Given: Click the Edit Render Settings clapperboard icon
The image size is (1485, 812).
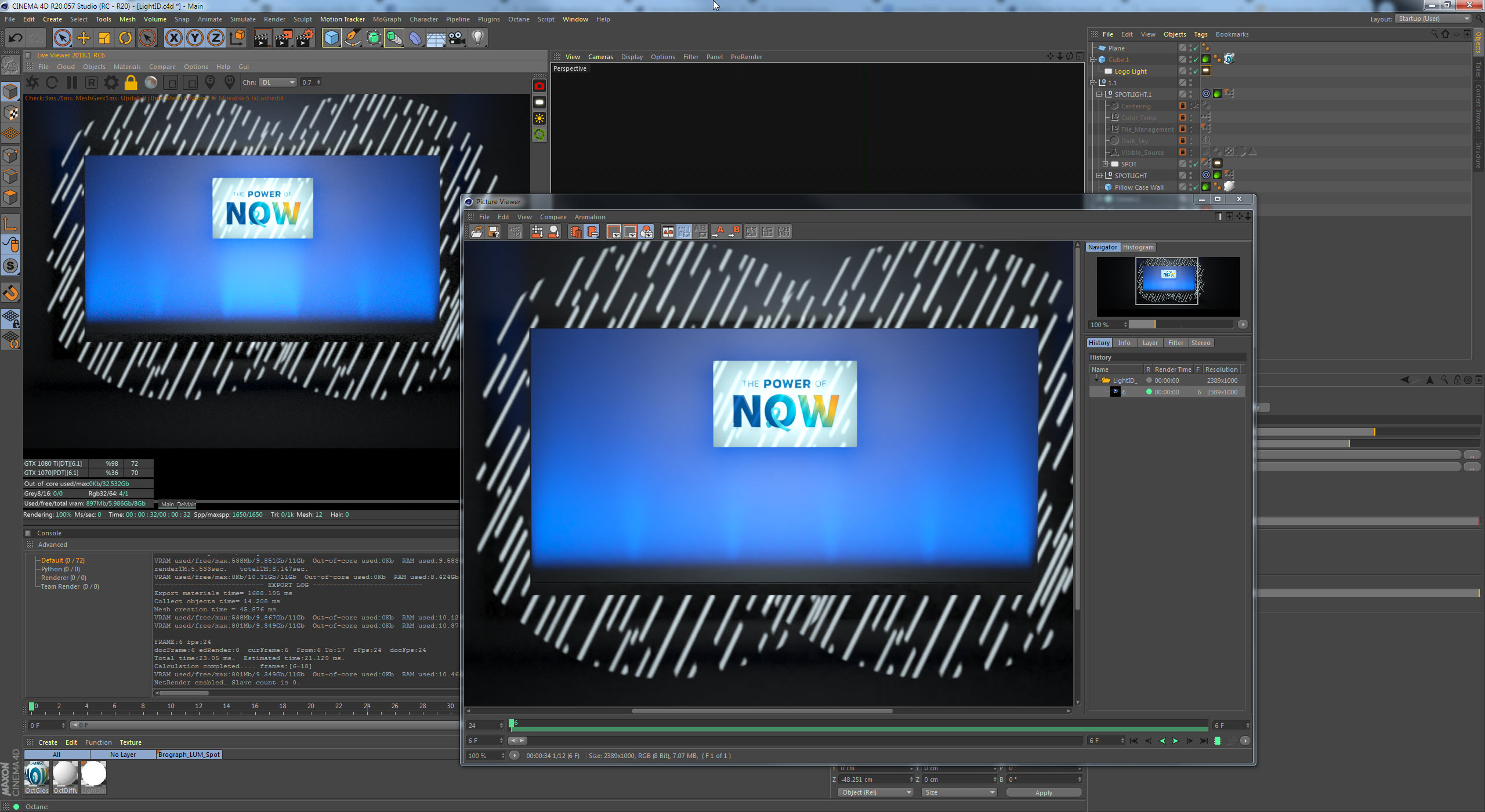Looking at the screenshot, I should (305, 38).
